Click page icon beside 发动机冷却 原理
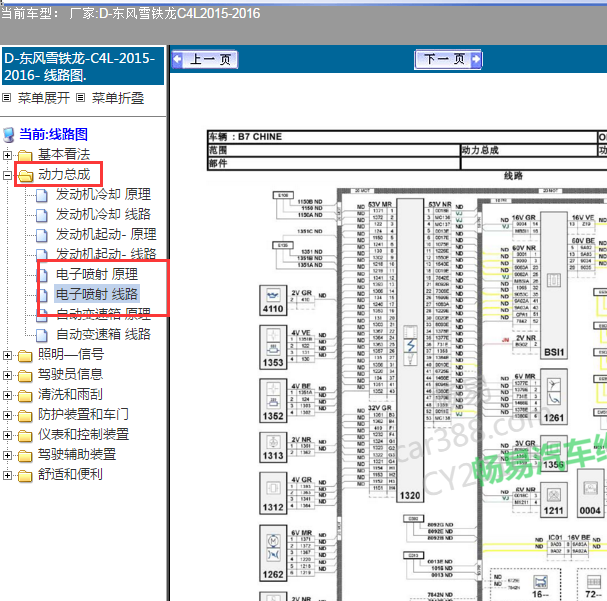This screenshot has width=607, height=601. pos(42,195)
